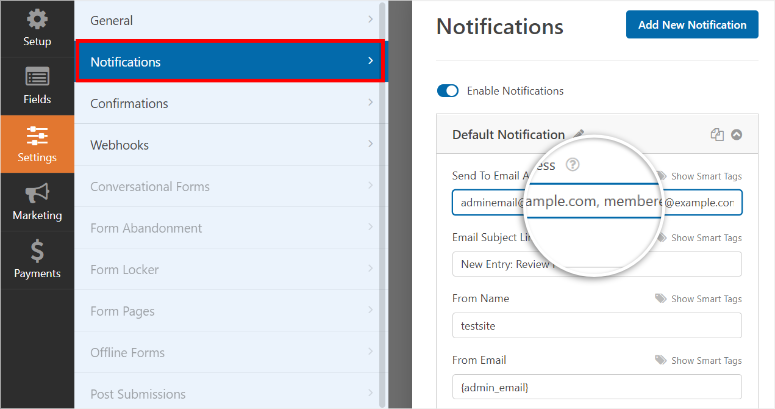Click the chevron on the General row

(371, 19)
